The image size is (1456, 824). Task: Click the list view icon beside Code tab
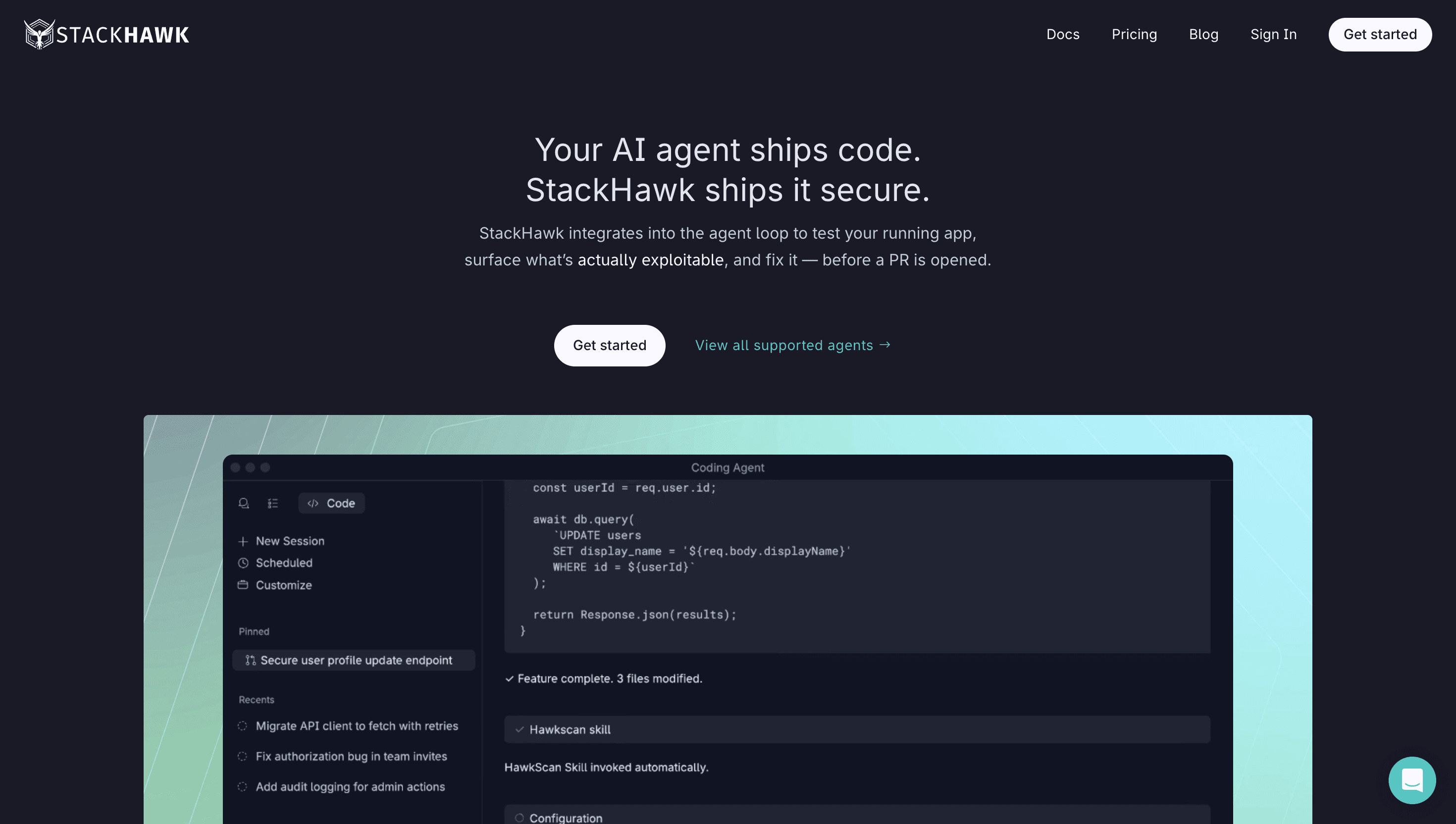click(273, 503)
